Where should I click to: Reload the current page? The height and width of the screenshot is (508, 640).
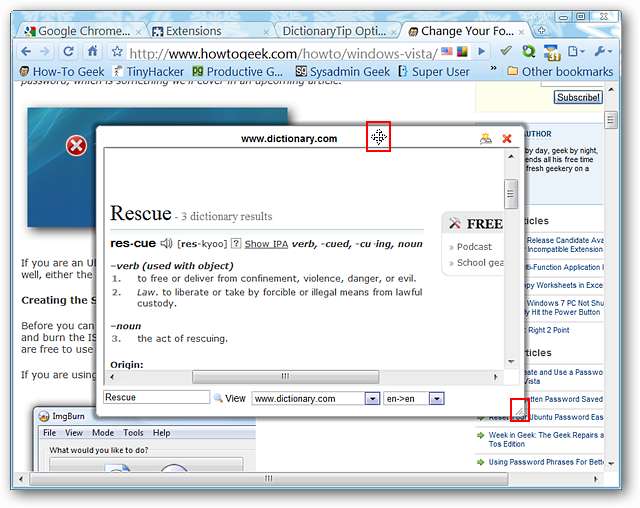(68, 51)
